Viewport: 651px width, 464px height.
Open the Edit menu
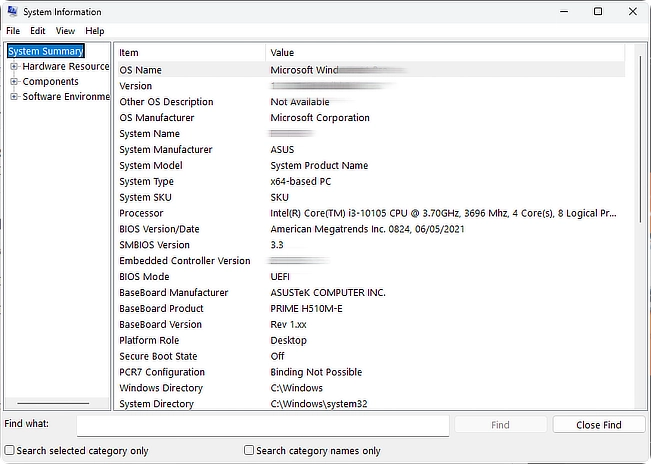pos(37,31)
